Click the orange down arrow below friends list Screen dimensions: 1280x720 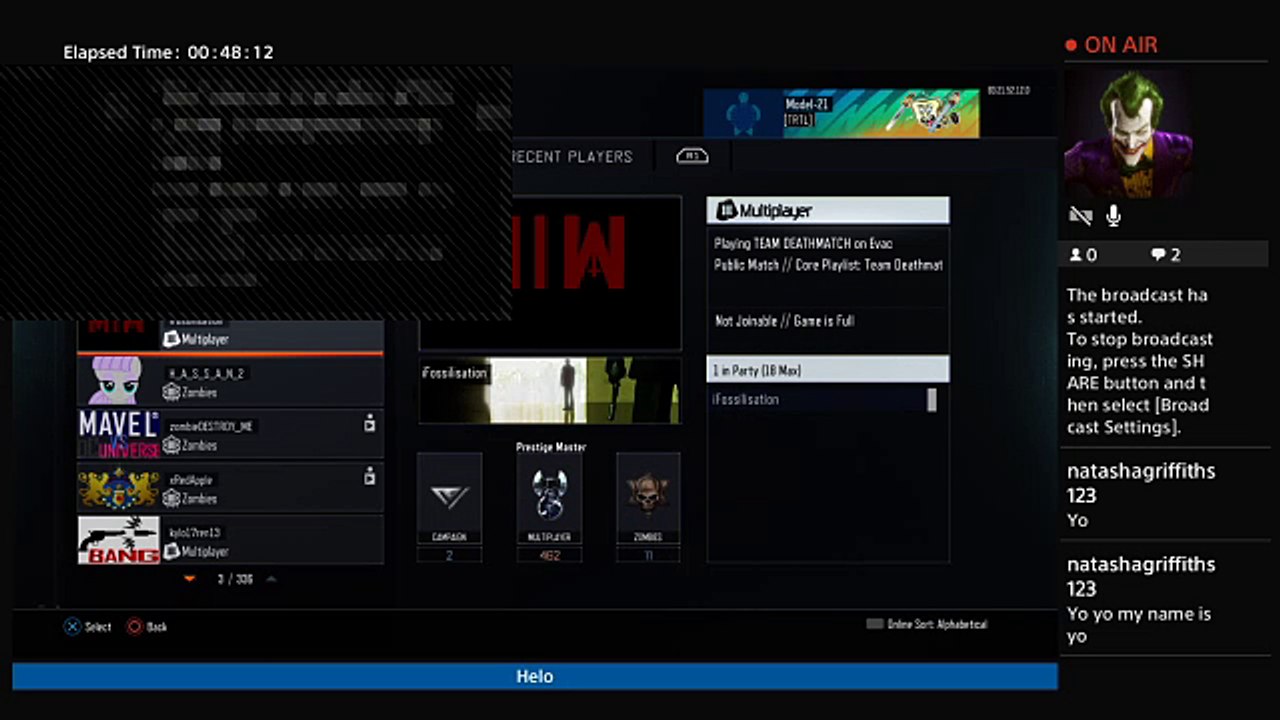(x=190, y=578)
